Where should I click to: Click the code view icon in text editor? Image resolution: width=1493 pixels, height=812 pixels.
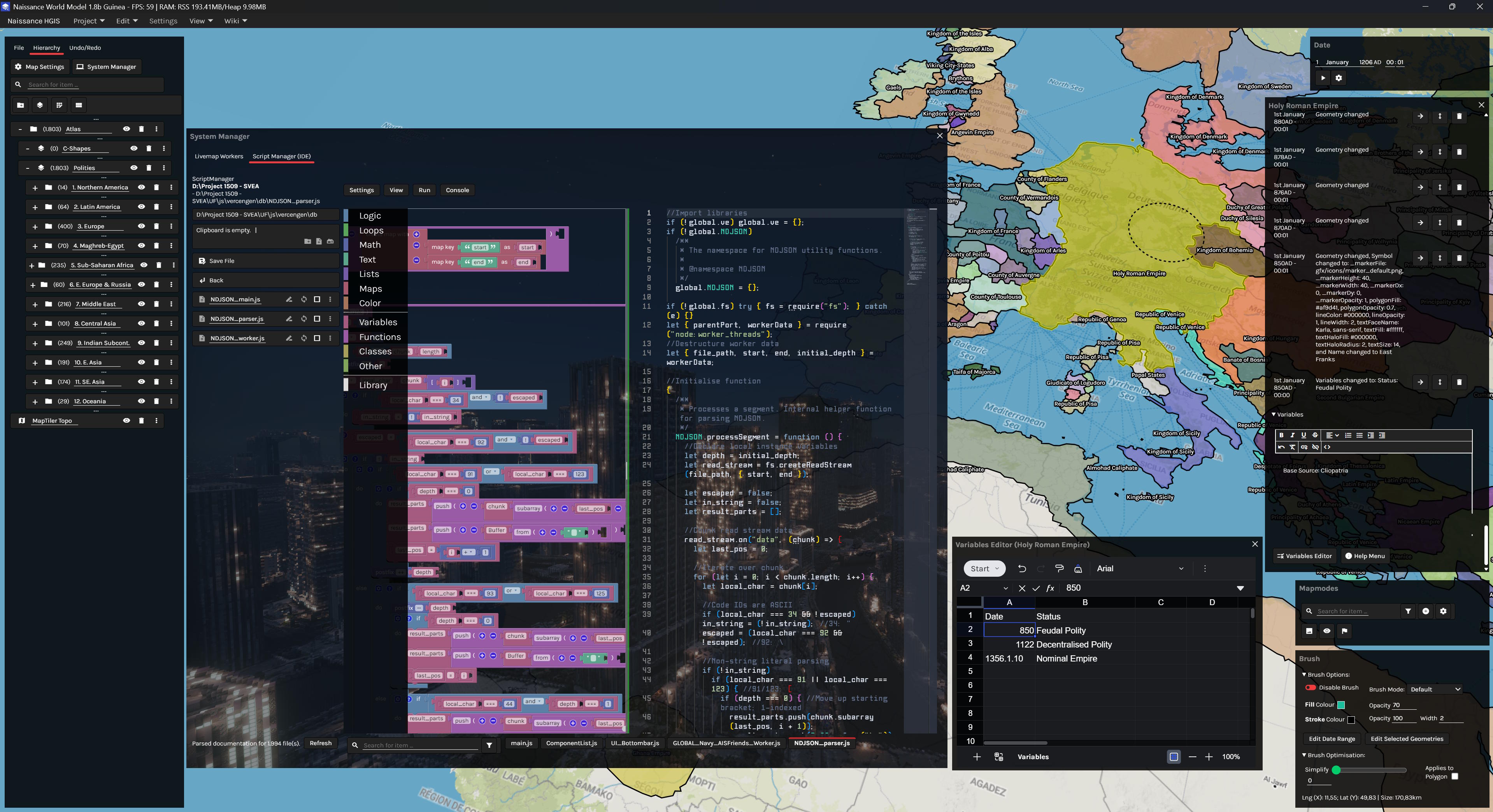coord(1327,447)
